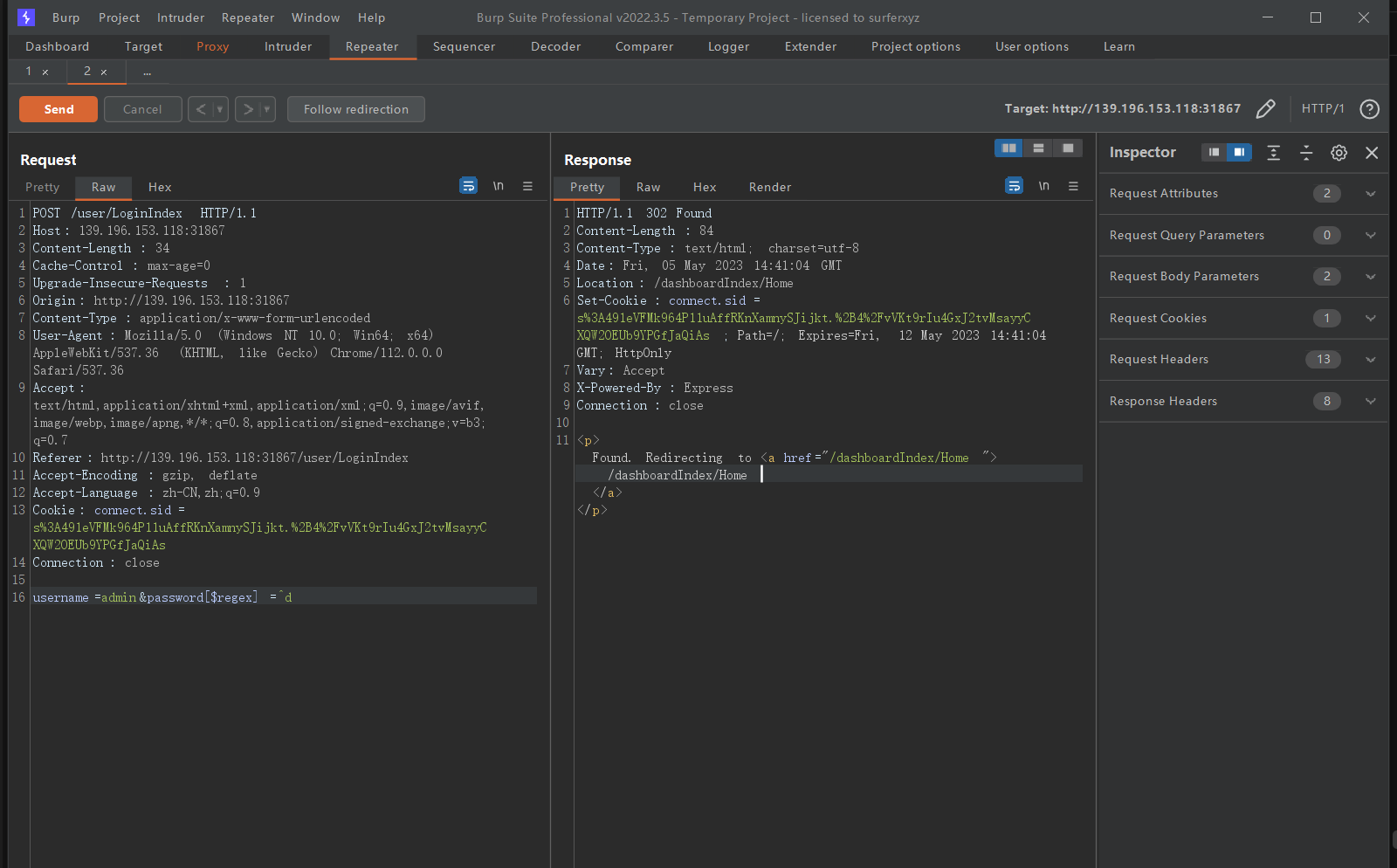The height and width of the screenshot is (868, 1397).
Task: Select tabbed combined layout view icon
Action: [1068, 148]
